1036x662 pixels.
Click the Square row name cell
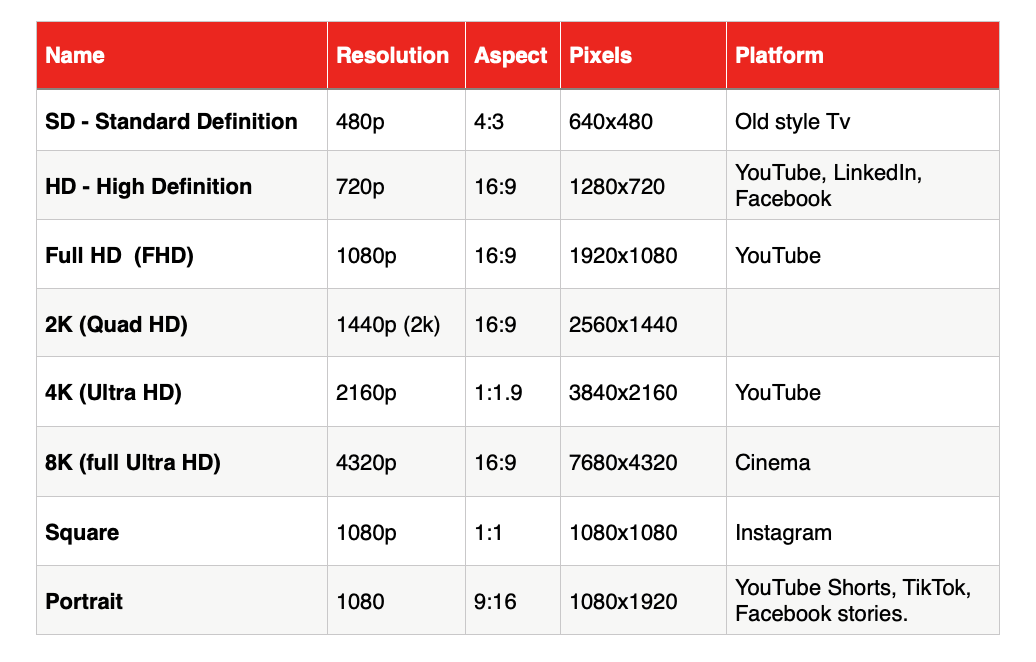tap(182, 532)
